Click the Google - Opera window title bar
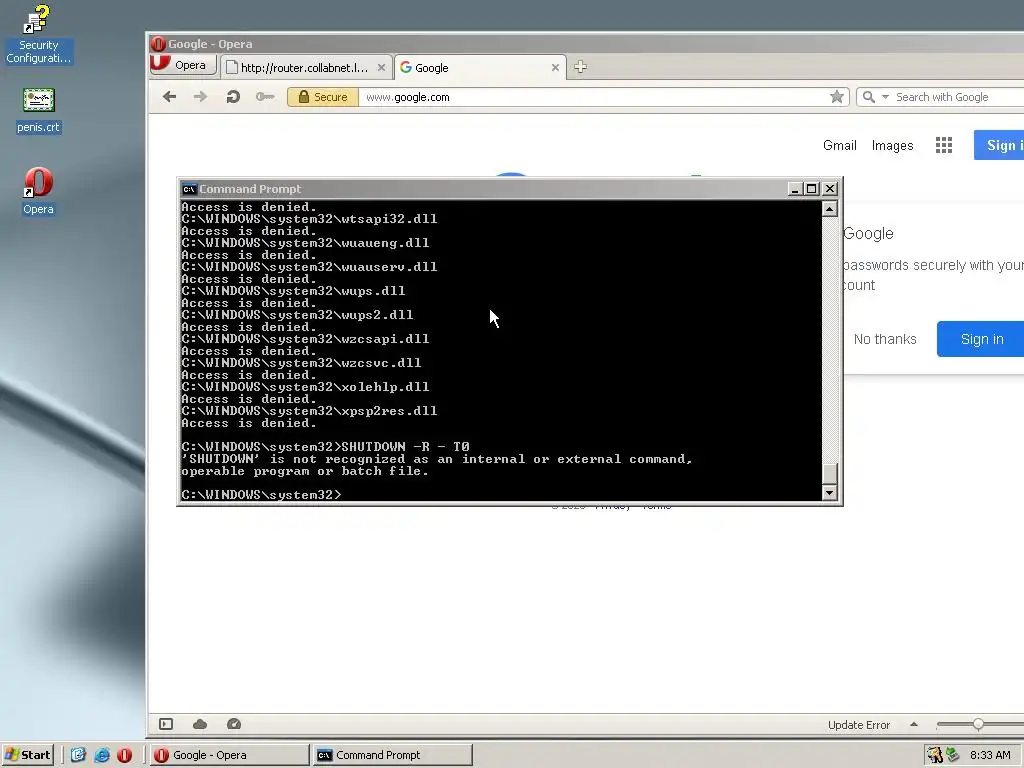Screen dimensions: 1024x768 (588, 44)
